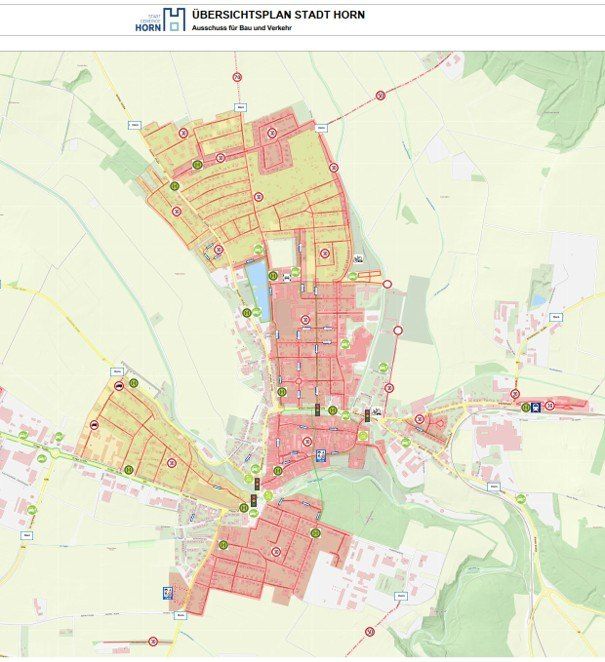Click the town sign on the far eastern road
This screenshot has width=605, height=662.
[556, 317]
